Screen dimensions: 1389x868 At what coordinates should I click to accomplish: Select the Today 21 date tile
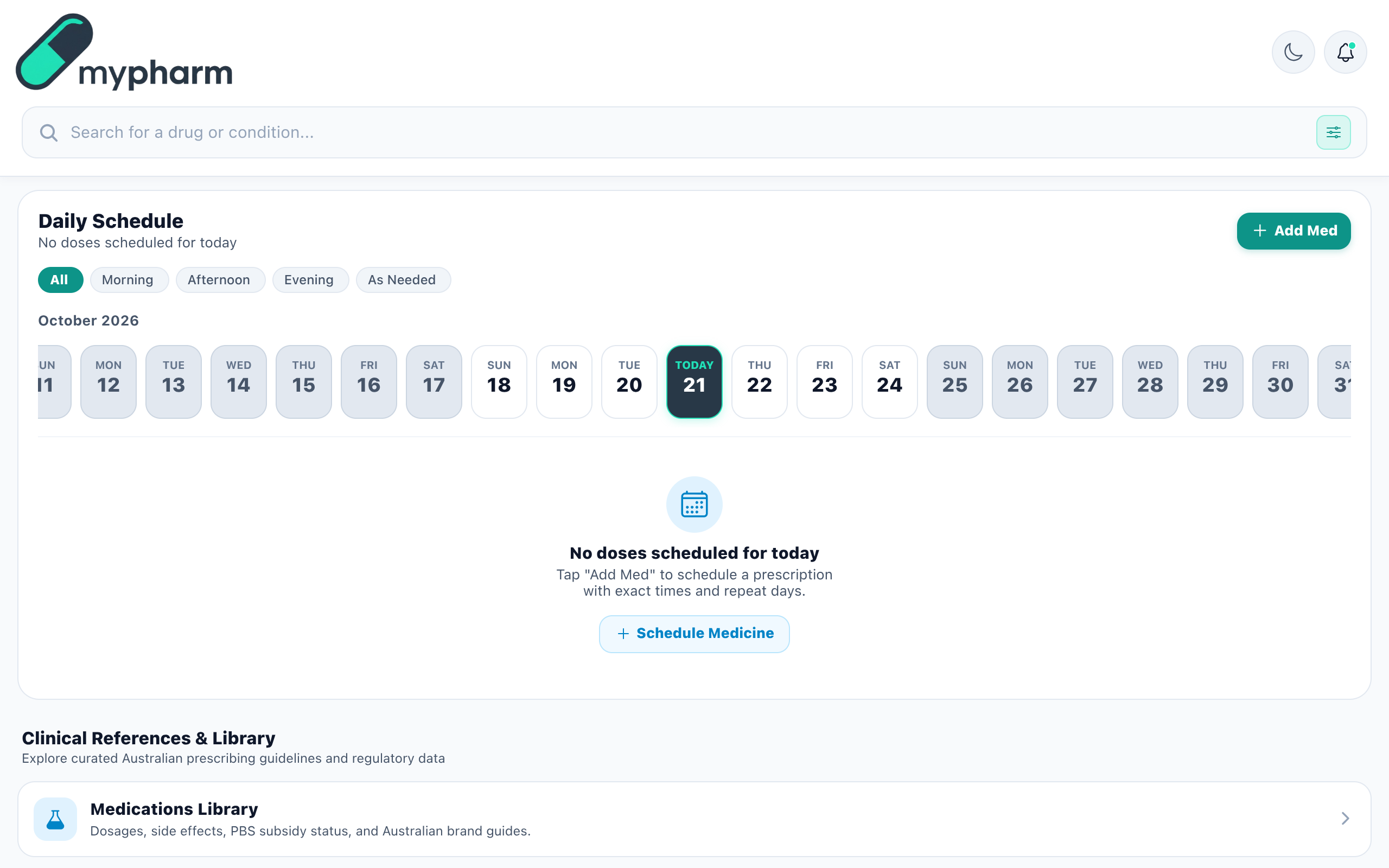pos(694,382)
